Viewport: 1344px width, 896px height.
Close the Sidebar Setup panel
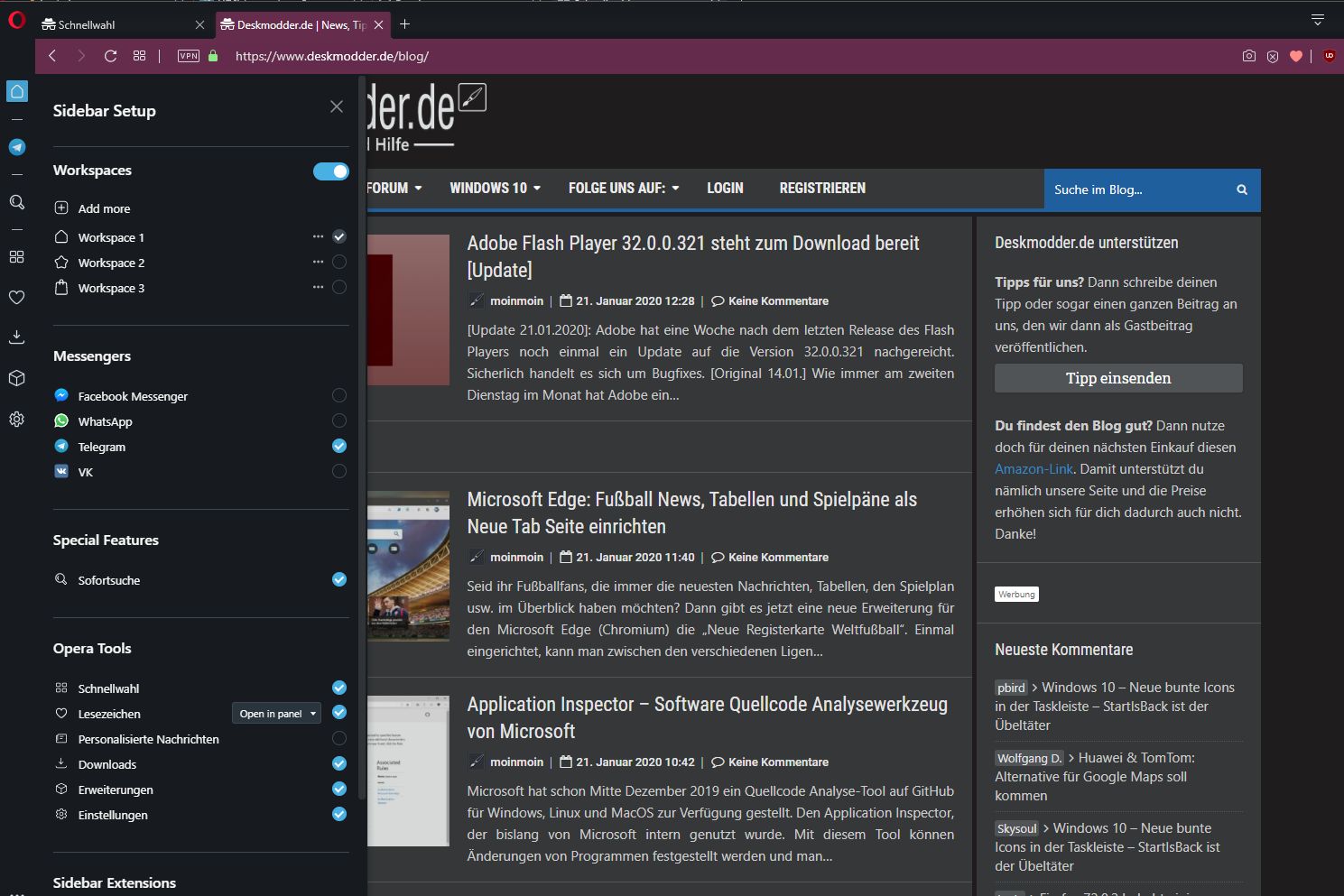pos(337,106)
